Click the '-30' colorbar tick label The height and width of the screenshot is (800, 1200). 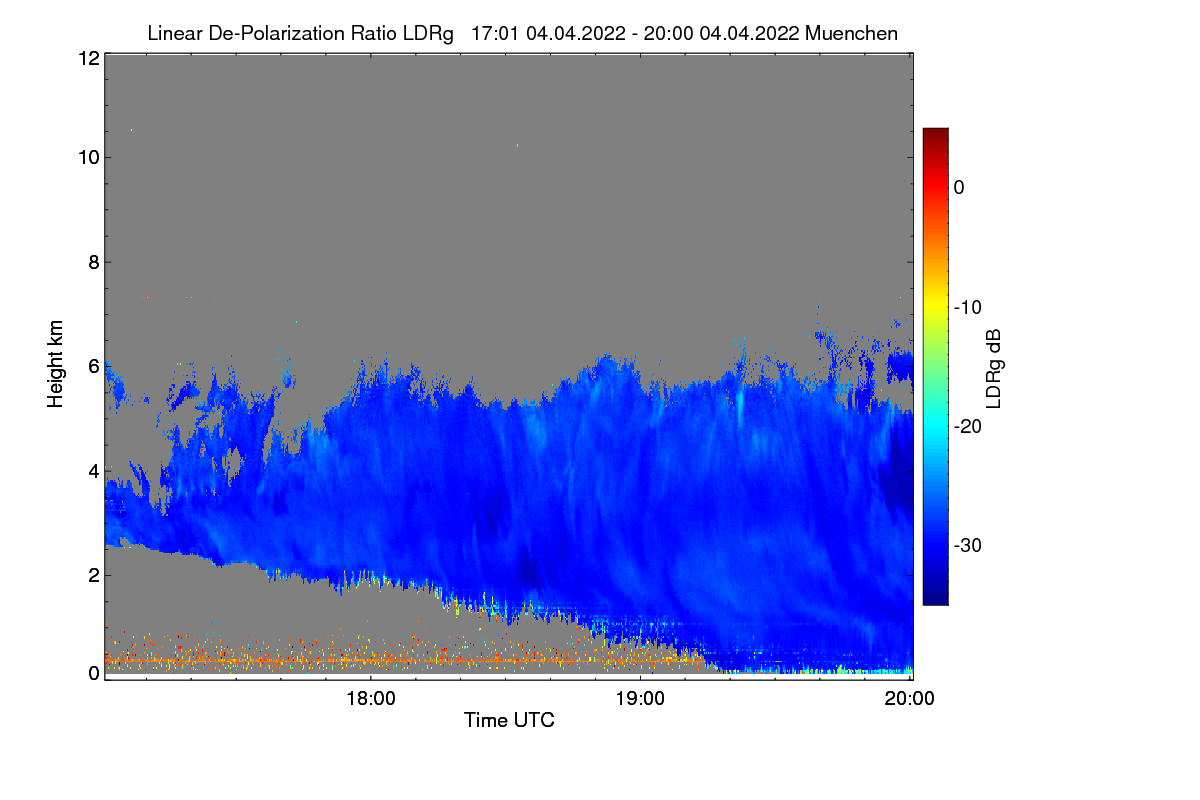click(967, 546)
